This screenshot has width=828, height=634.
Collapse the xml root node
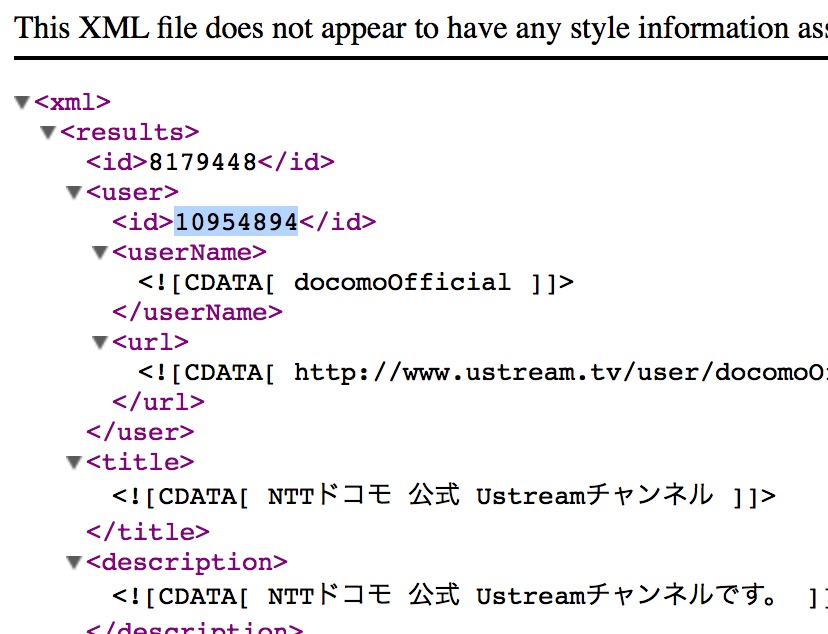tap(22, 102)
